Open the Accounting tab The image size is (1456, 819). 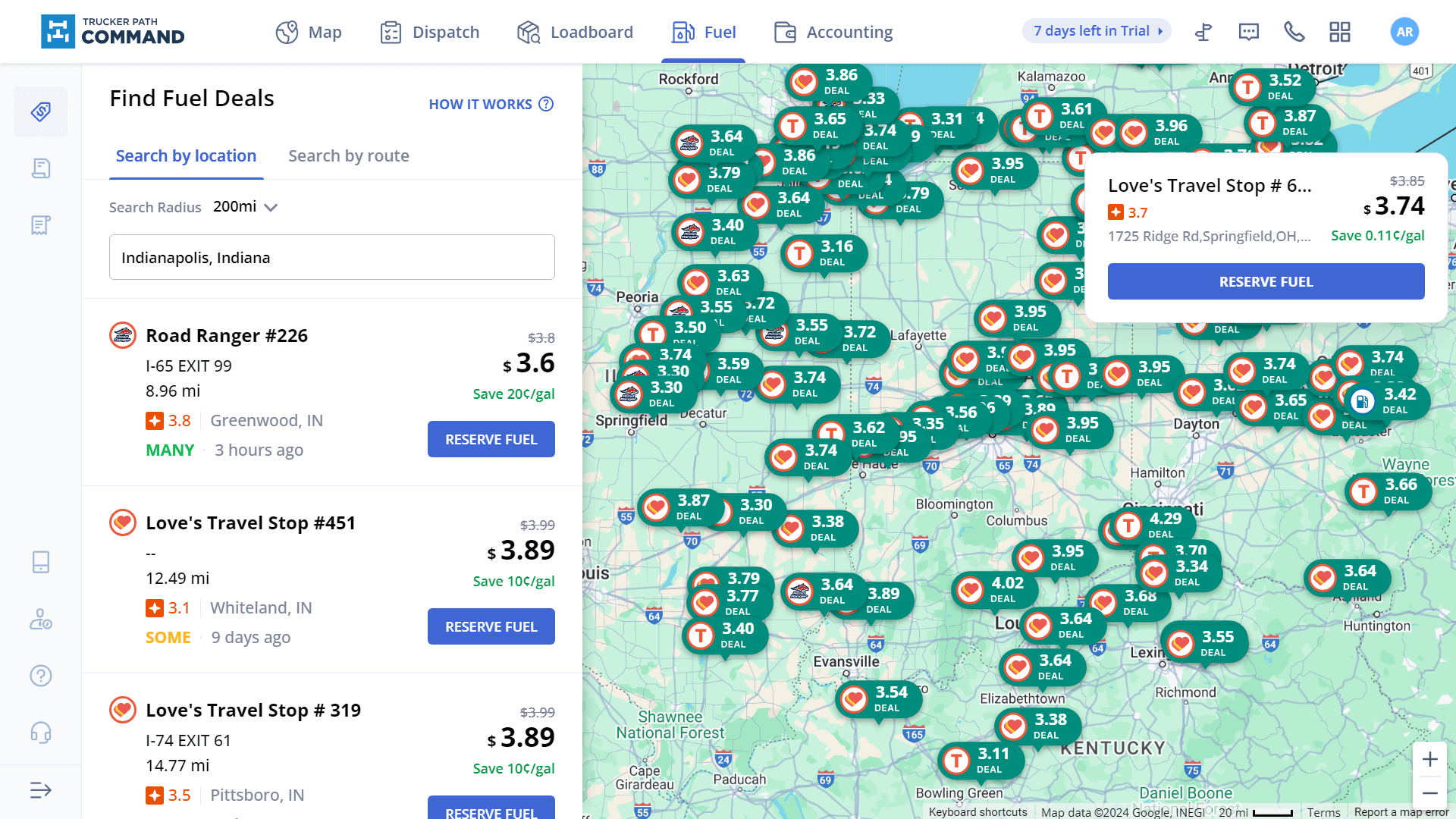point(833,32)
